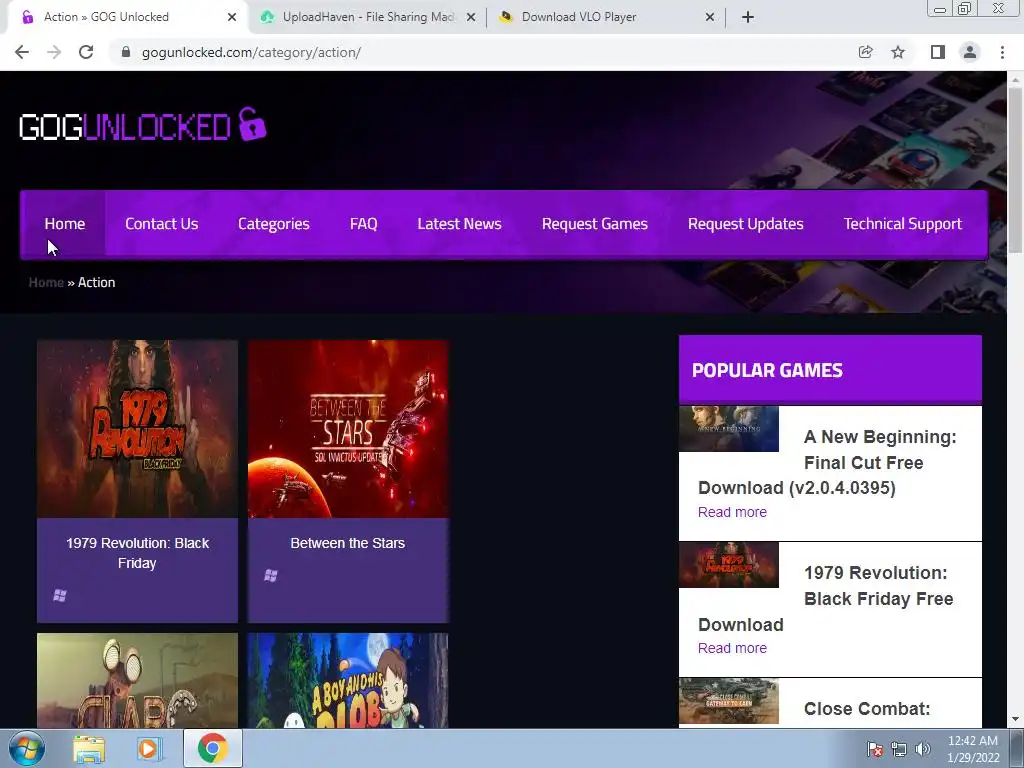1024x768 pixels.
Task: Close the Action GOG Unlocked tab
Action: coord(232,17)
